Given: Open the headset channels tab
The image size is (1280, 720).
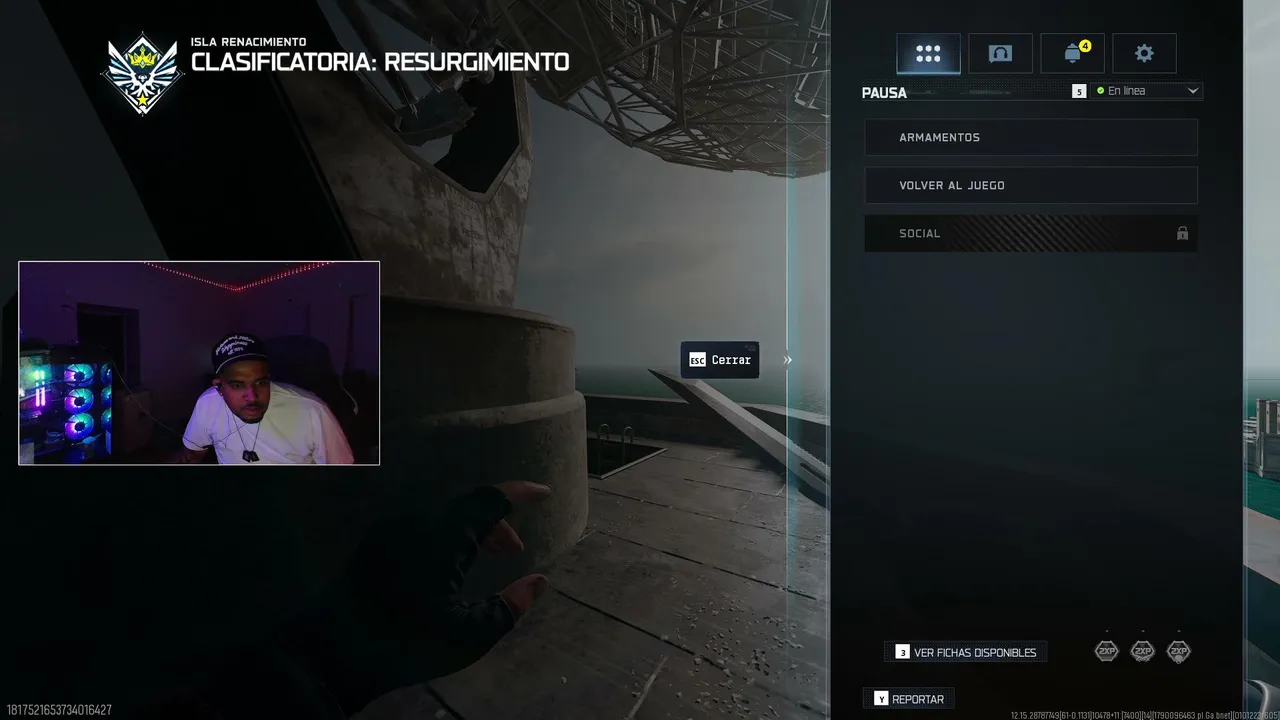Looking at the screenshot, I should click(x=1000, y=54).
